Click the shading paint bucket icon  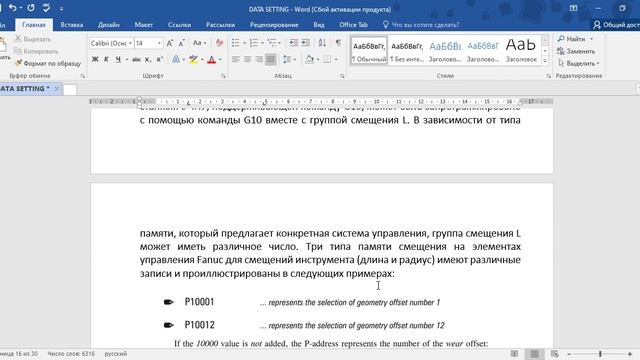309,60
